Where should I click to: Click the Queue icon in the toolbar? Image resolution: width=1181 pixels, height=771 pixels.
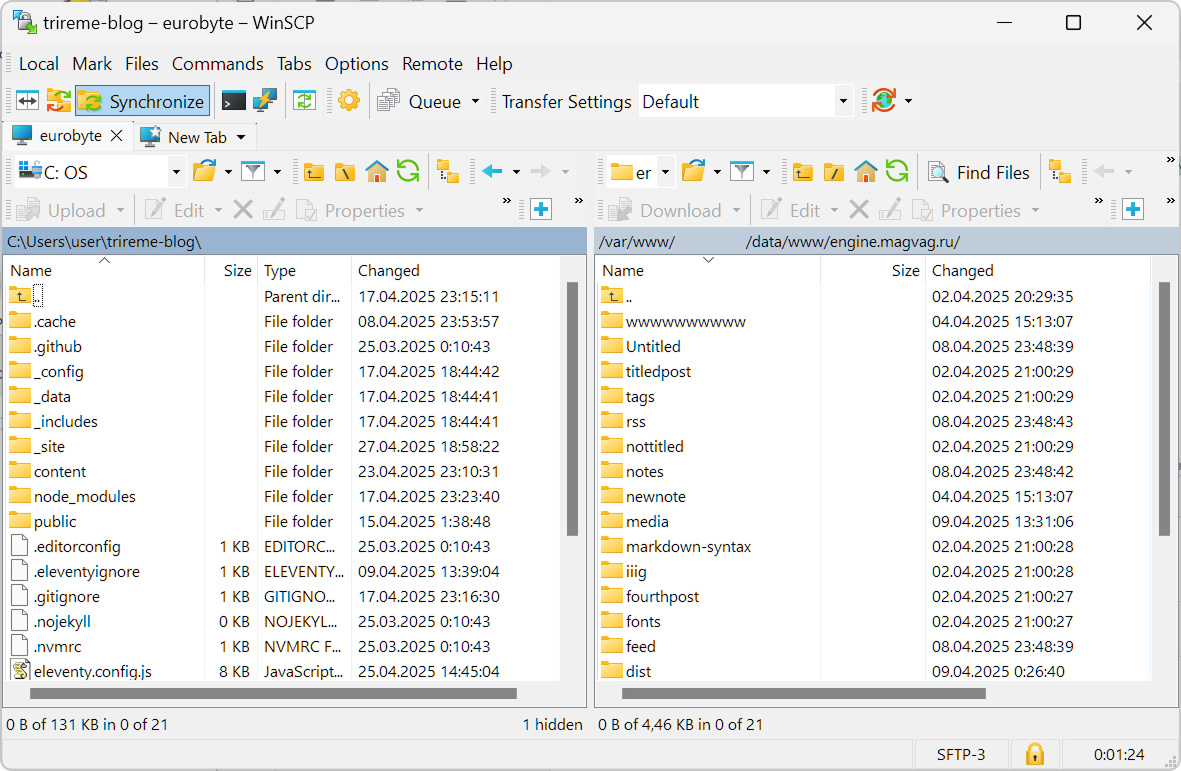(x=389, y=101)
